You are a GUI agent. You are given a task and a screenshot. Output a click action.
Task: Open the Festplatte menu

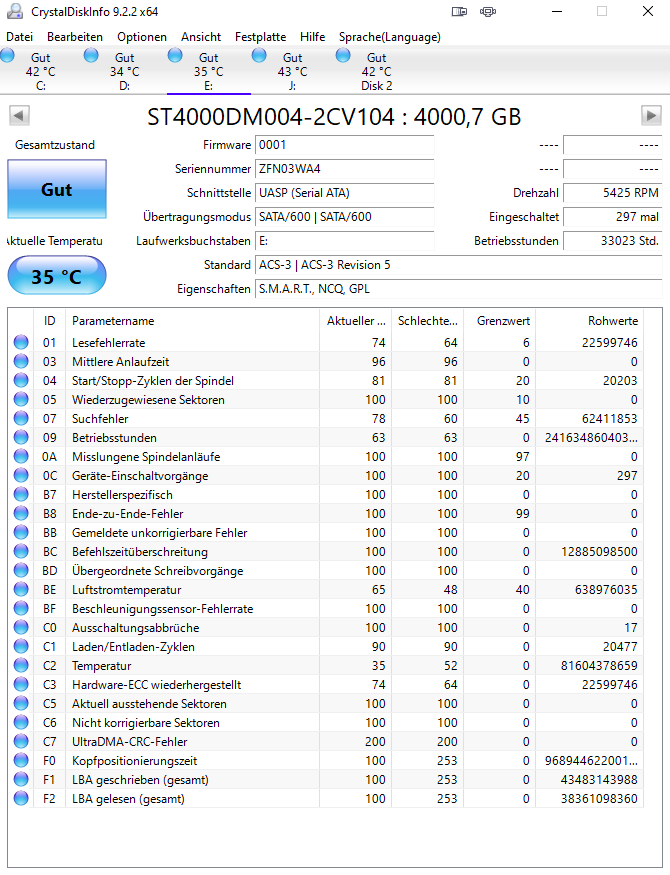pos(260,37)
